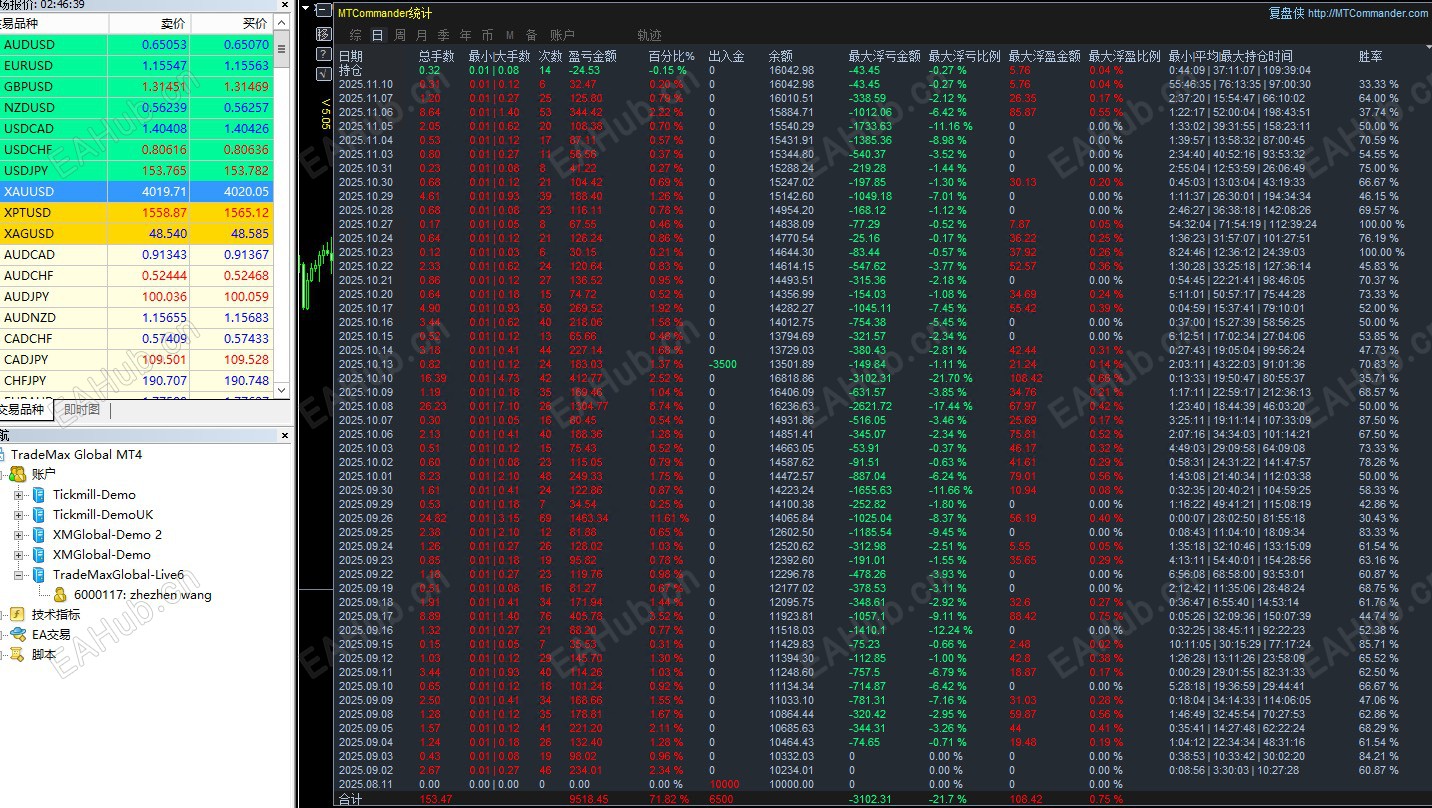Select the 季 quarterly statistics tab
The width and height of the screenshot is (1432, 808).
click(x=443, y=35)
